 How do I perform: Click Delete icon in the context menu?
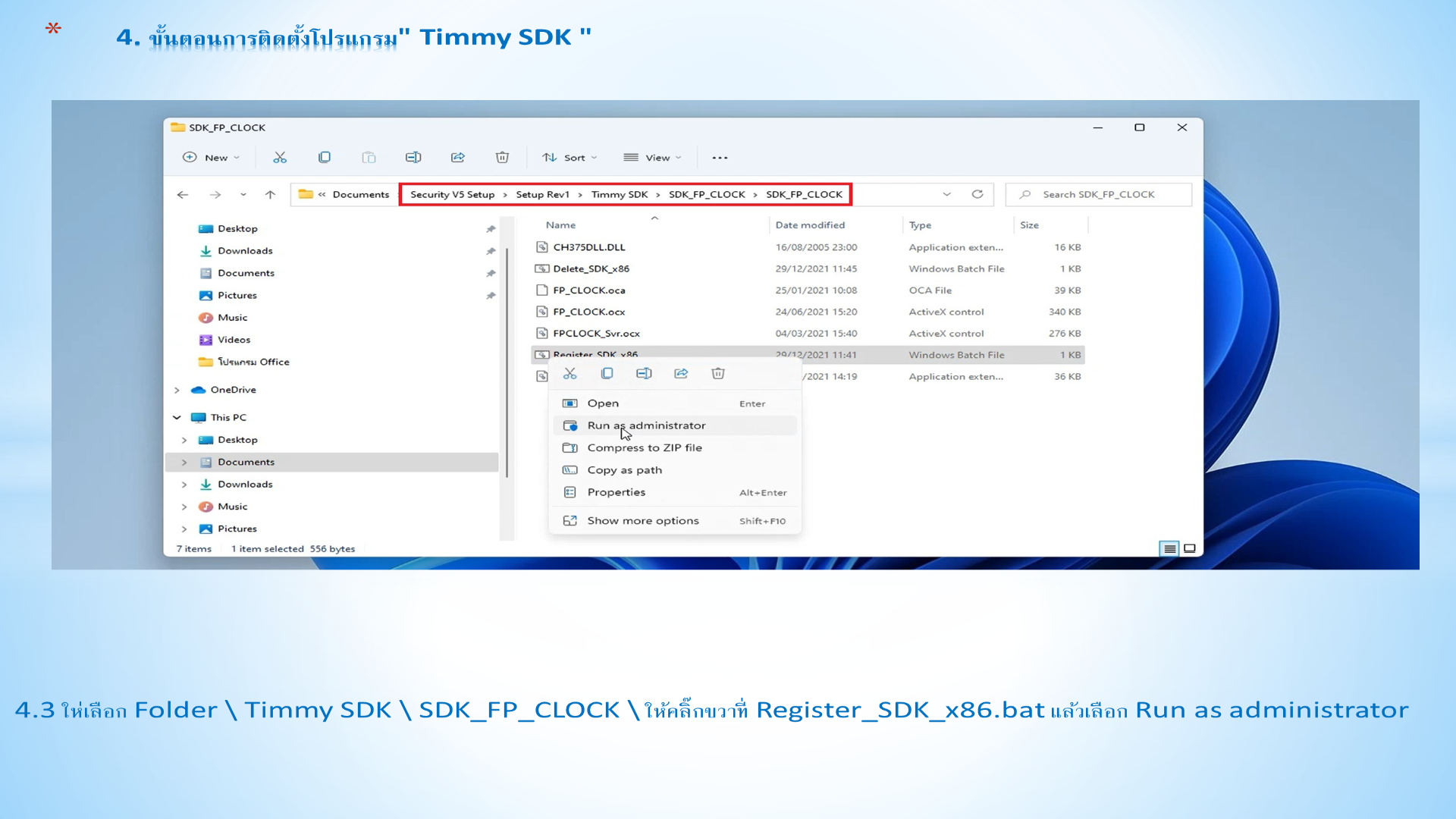(718, 374)
